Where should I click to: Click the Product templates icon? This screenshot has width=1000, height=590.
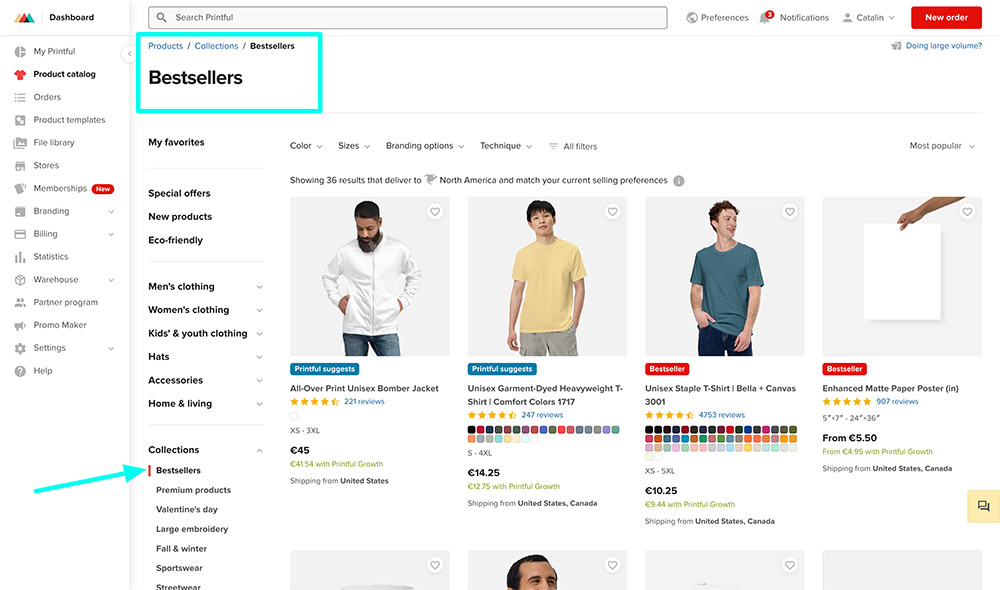pos(20,120)
